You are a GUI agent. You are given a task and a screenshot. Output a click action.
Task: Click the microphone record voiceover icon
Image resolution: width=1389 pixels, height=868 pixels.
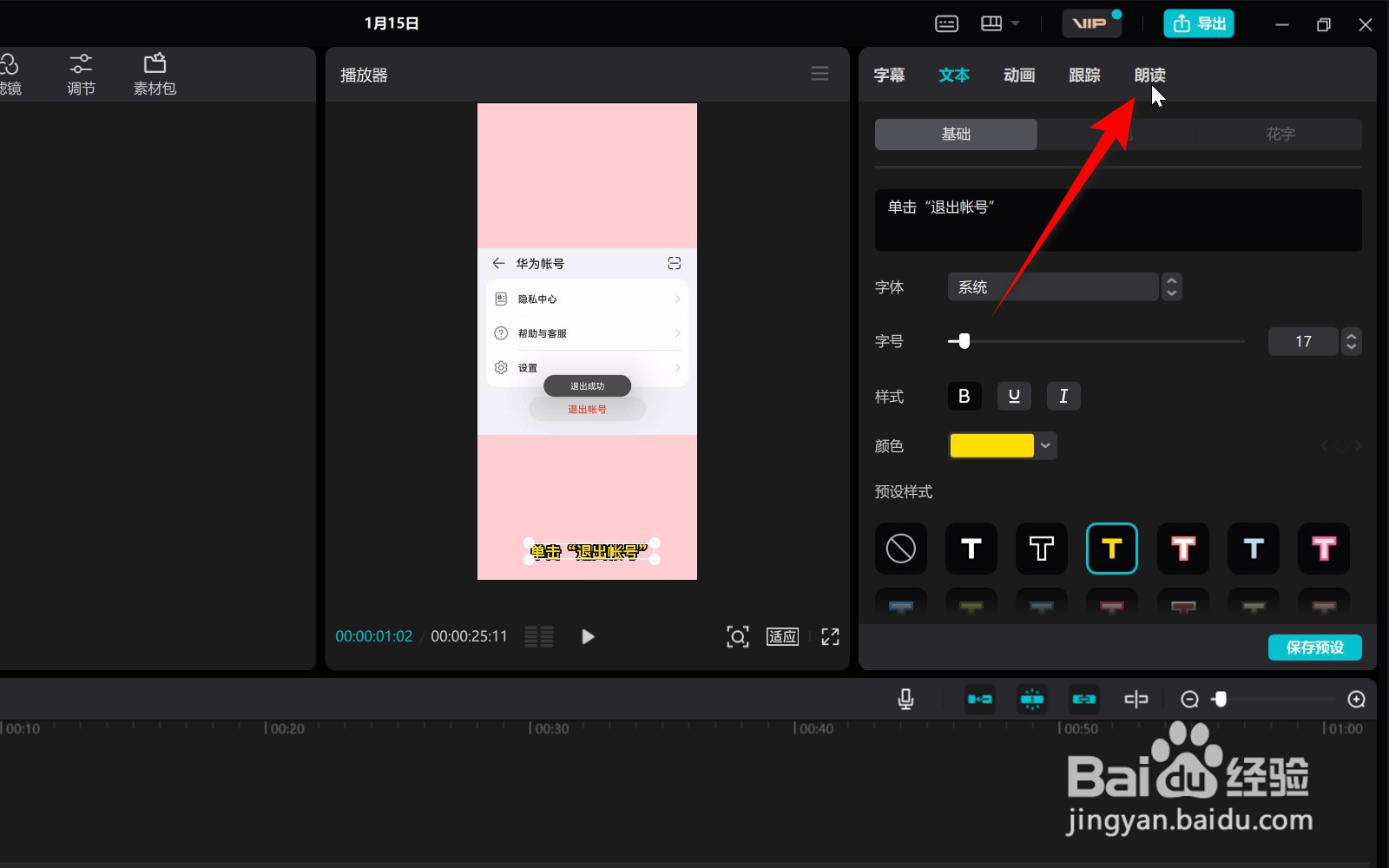pyautogui.click(x=905, y=700)
